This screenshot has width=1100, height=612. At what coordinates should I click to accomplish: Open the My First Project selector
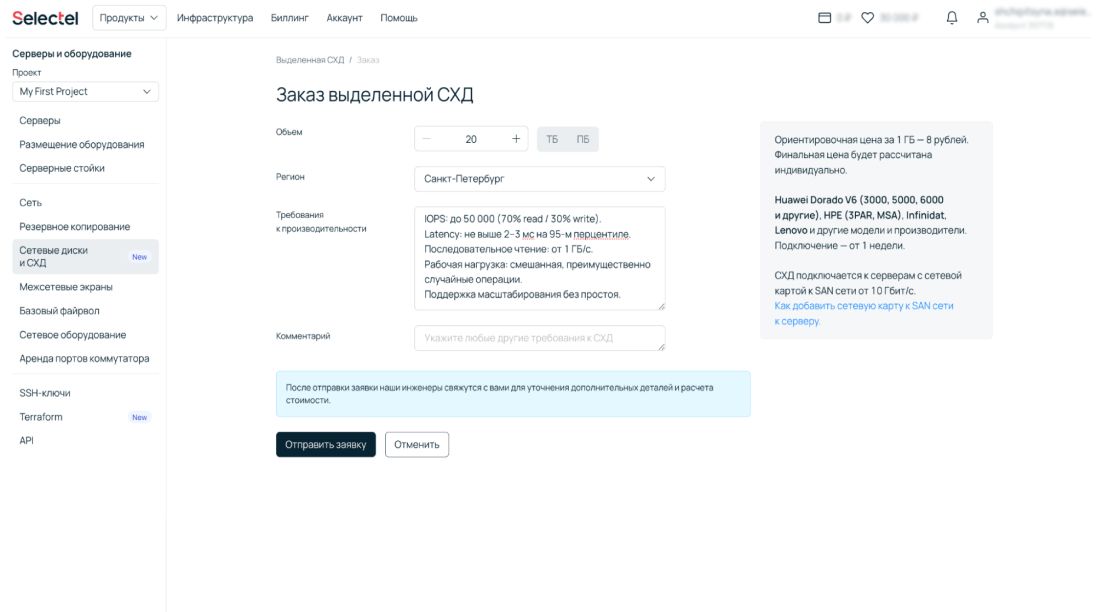pyautogui.click(x=85, y=91)
